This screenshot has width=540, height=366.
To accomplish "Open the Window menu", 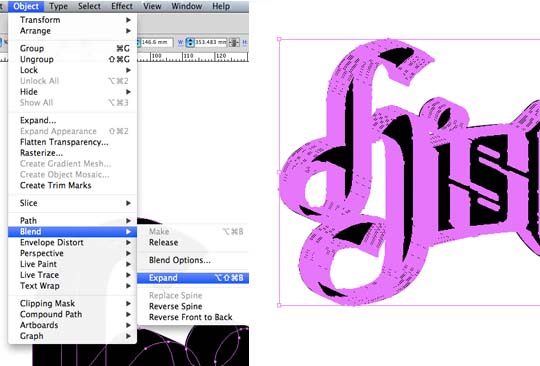I will pos(186,6).
